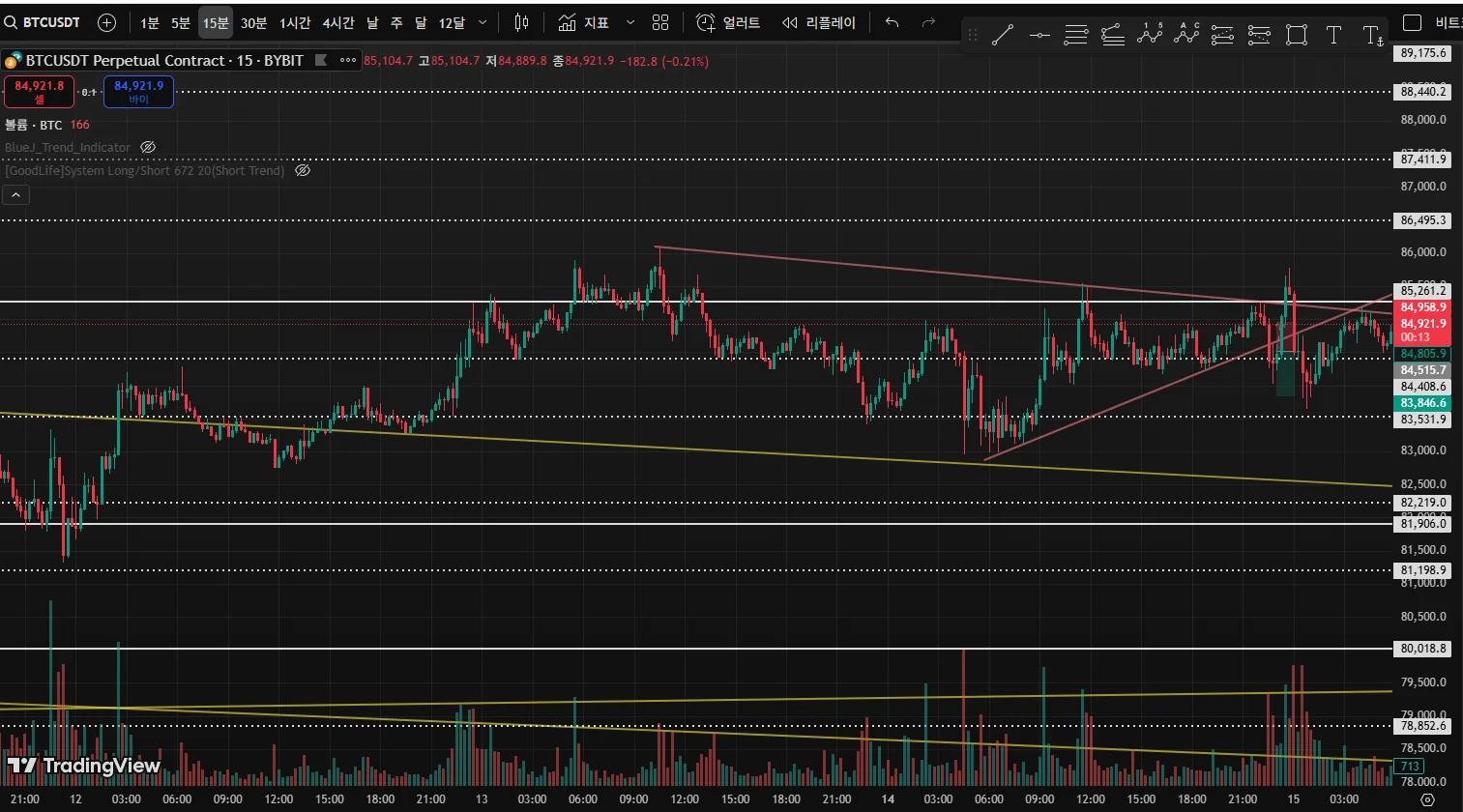
Task: Expand the favorite indicators dropdown arrow
Action: click(630, 22)
